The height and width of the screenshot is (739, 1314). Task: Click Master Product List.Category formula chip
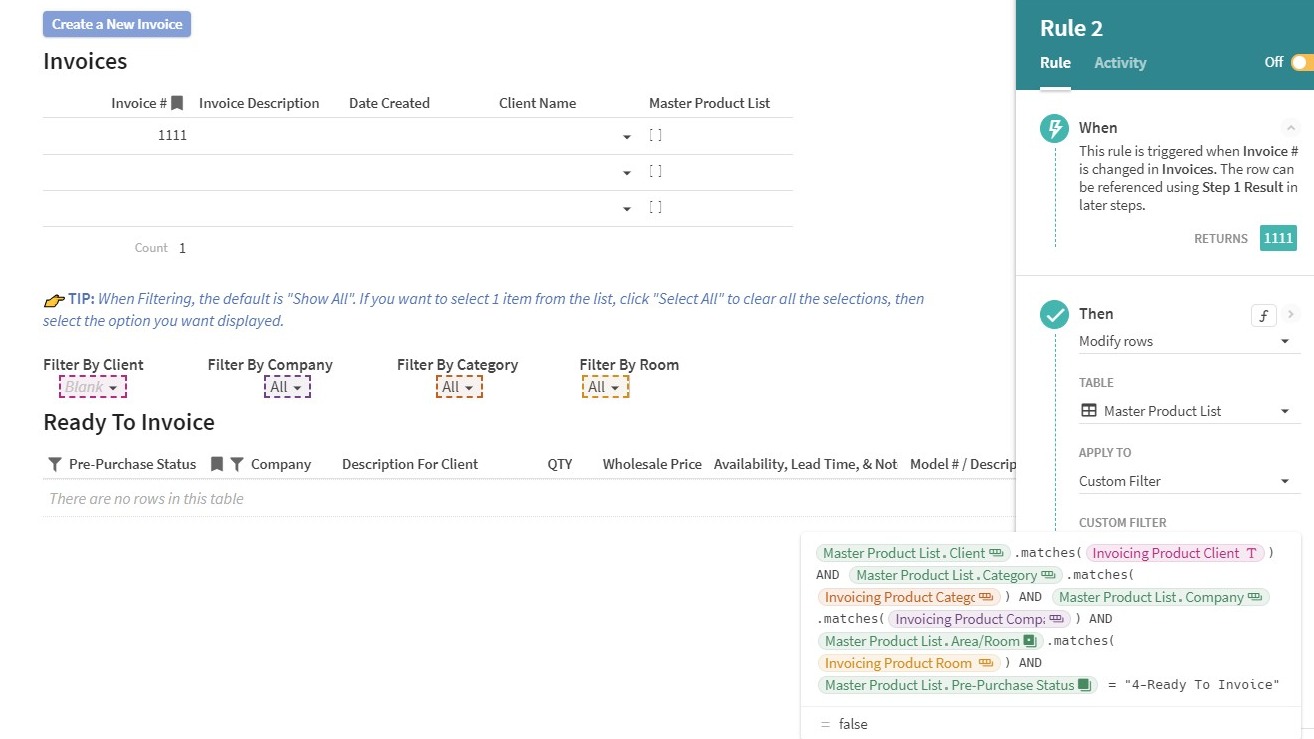point(956,575)
